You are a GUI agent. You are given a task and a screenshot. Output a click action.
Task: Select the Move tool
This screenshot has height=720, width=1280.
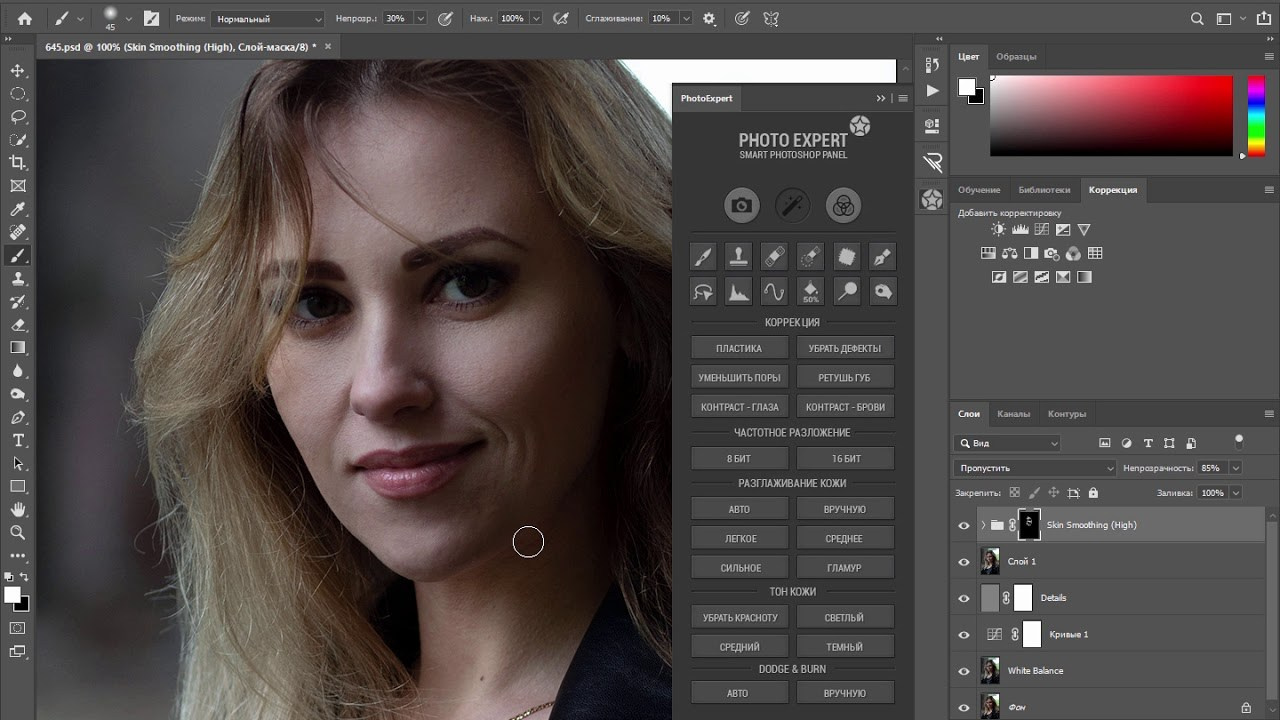[x=18, y=71]
